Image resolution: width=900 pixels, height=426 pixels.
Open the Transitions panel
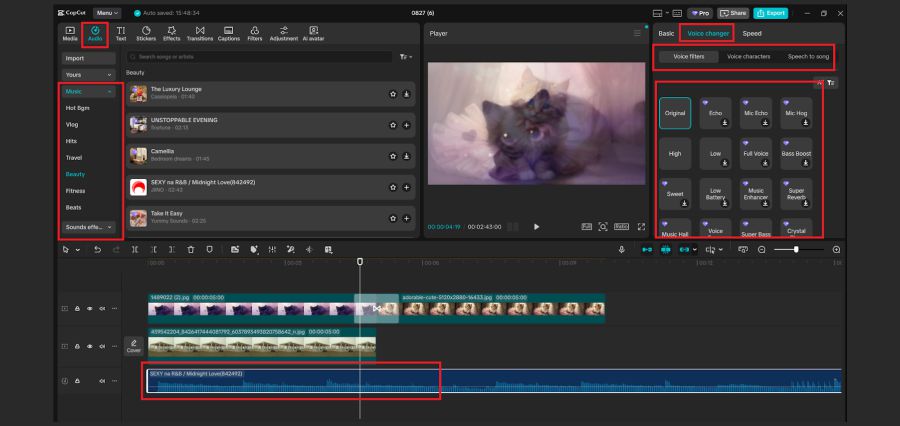200,34
